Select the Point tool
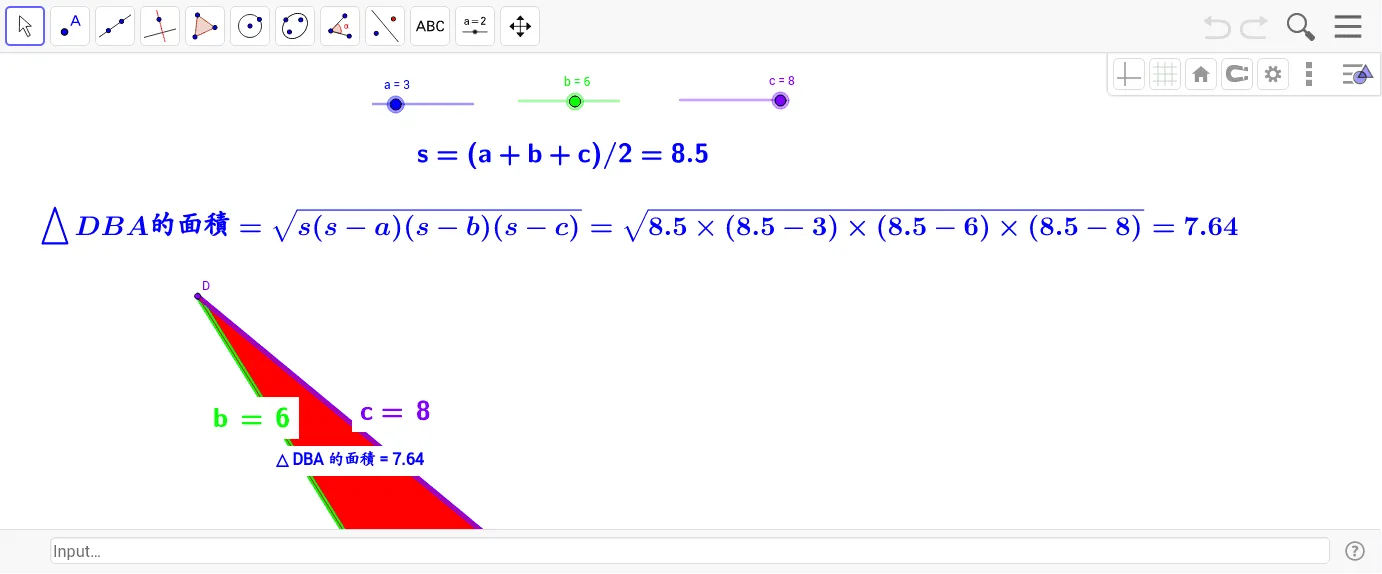 point(70,26)
